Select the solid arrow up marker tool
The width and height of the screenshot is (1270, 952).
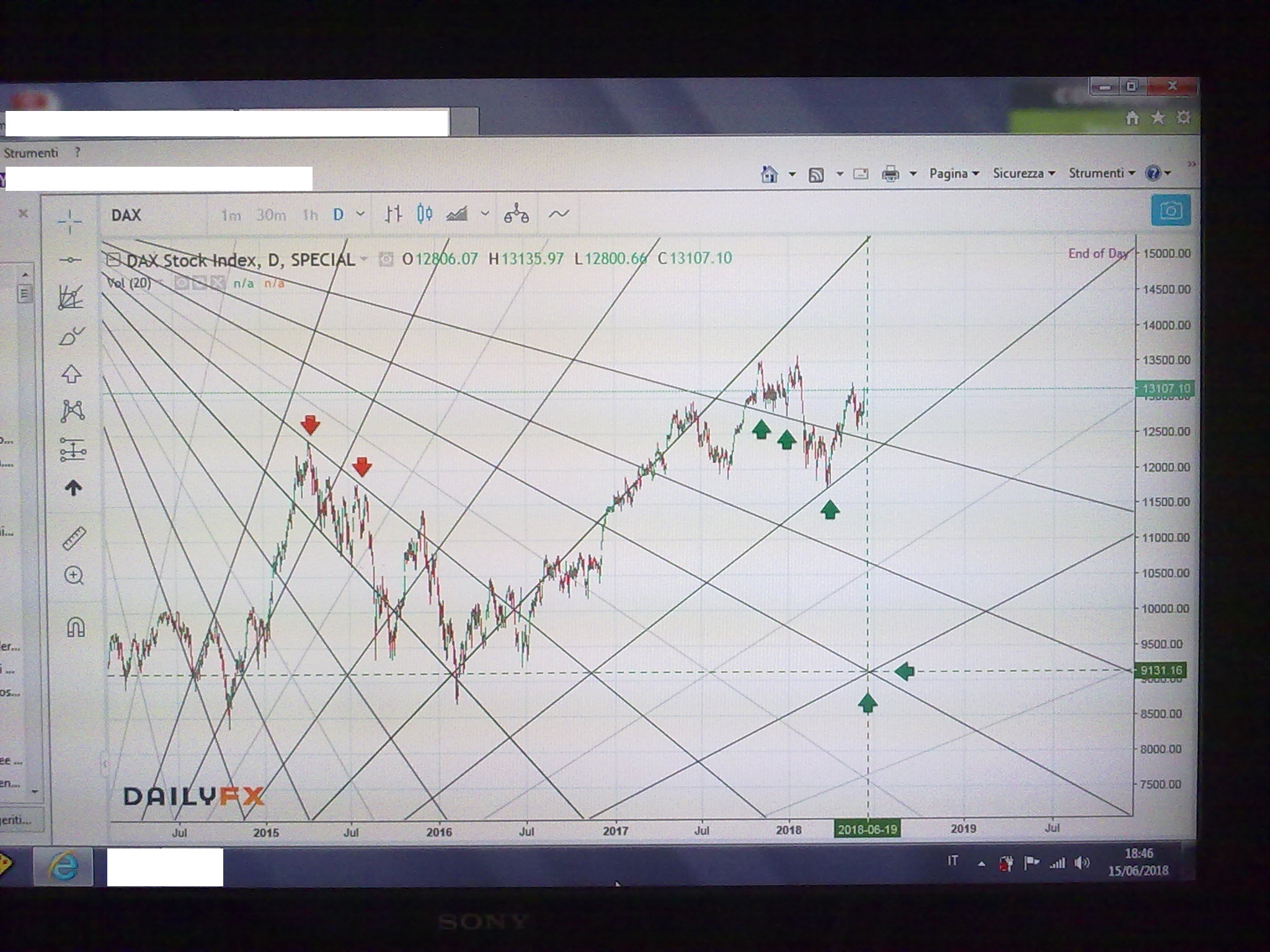73,488
